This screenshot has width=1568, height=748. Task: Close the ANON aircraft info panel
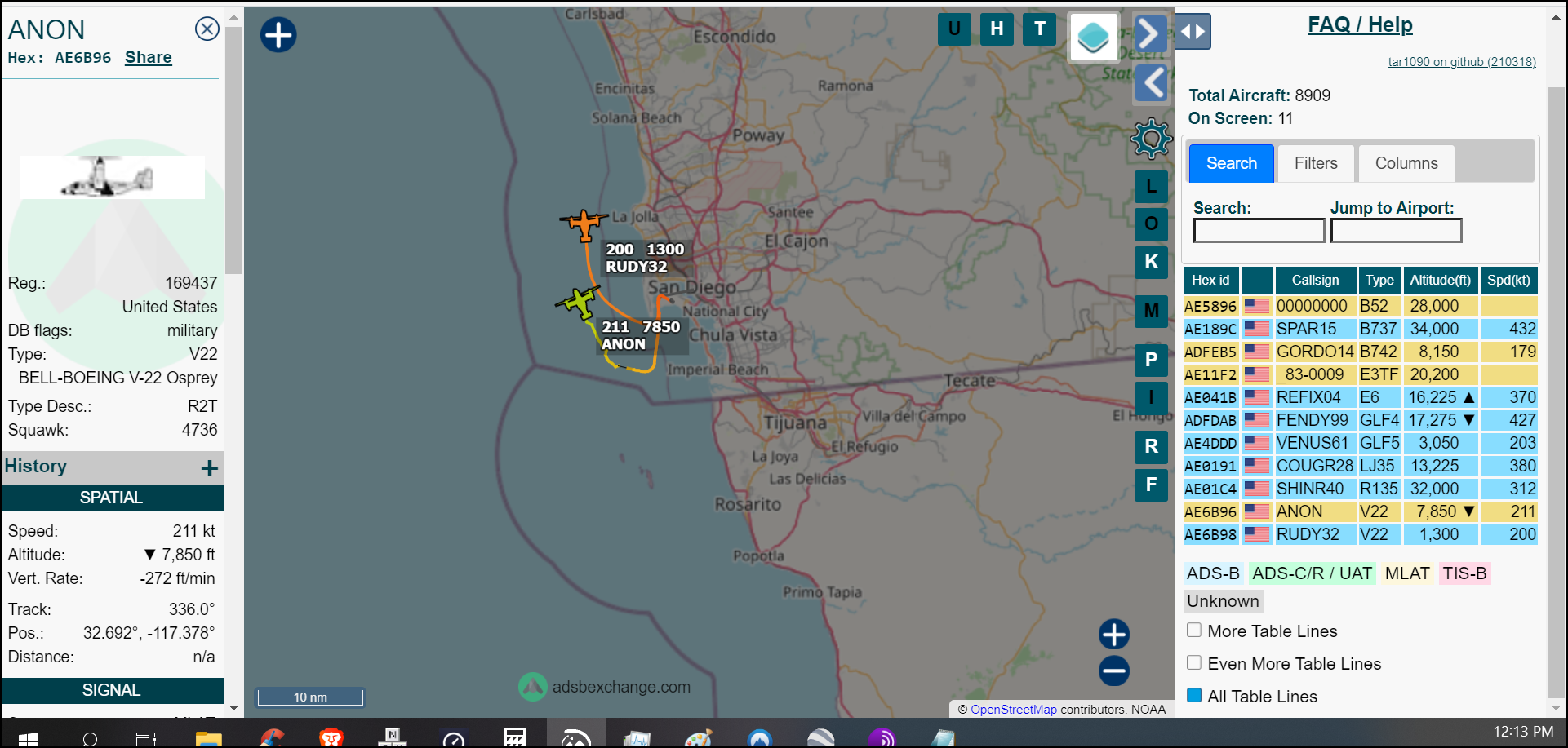(207, 29)
